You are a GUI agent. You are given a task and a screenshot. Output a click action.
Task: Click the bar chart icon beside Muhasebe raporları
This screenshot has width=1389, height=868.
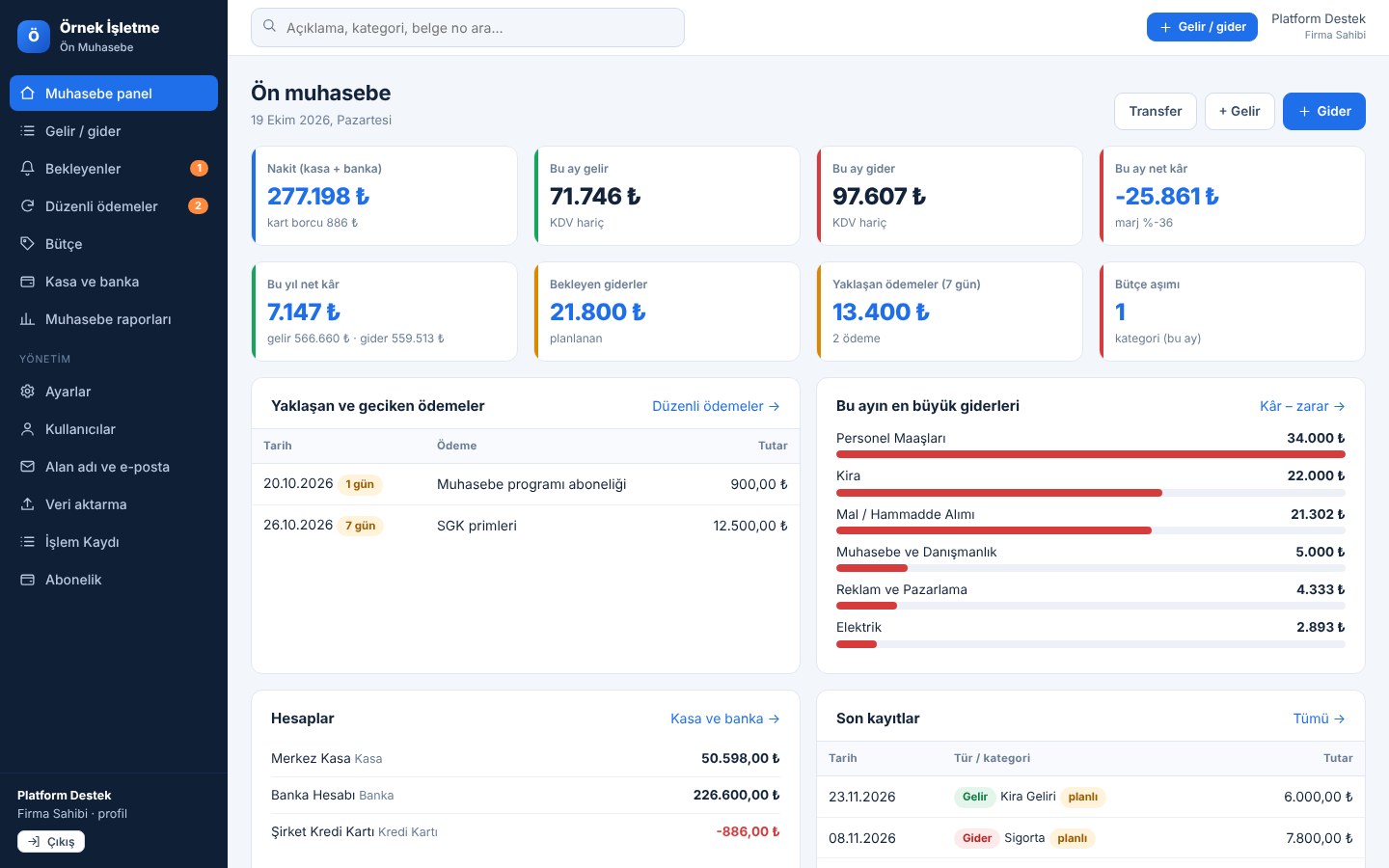[28, 319]
